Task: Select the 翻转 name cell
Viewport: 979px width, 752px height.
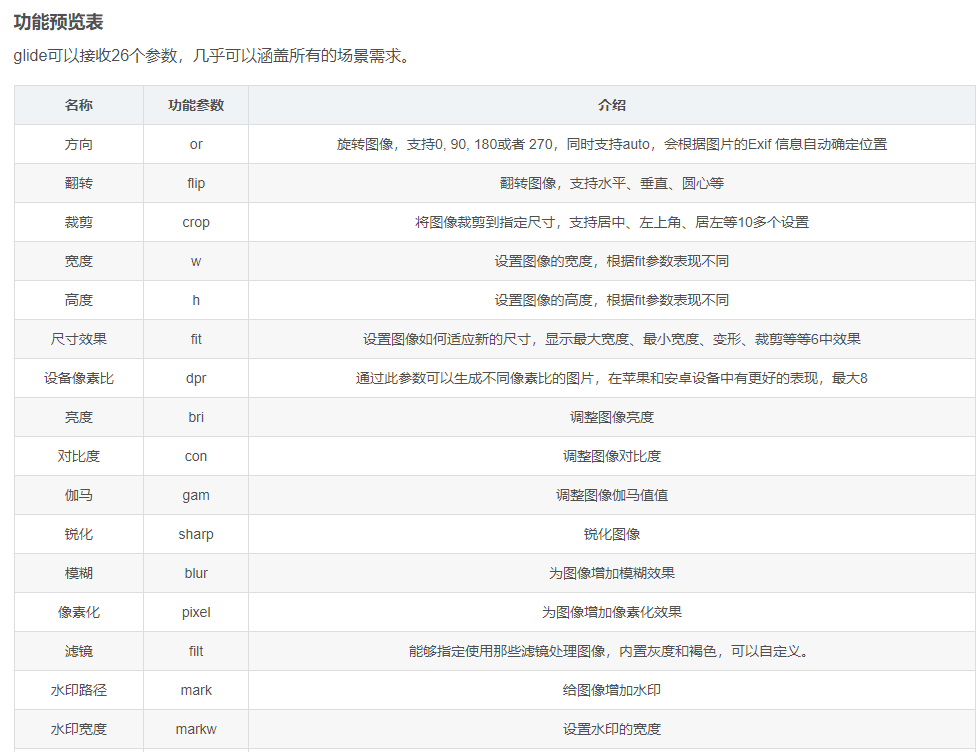Action: 79,183
